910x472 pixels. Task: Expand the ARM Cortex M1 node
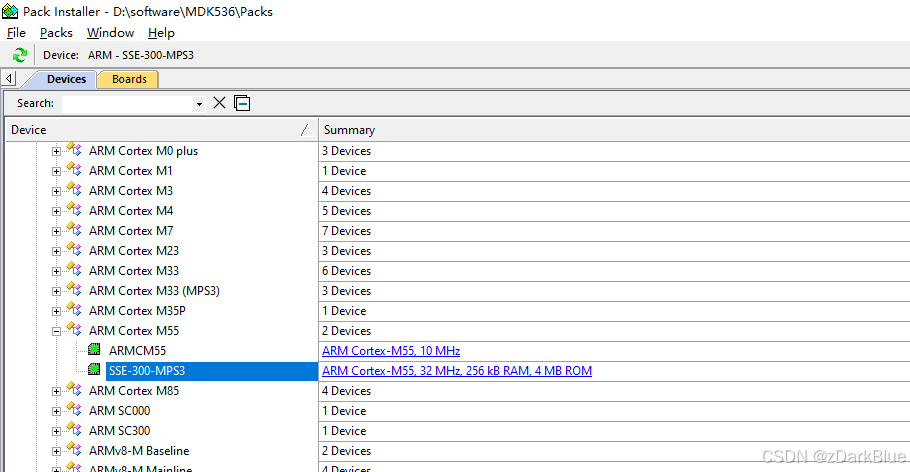(56, 171)
